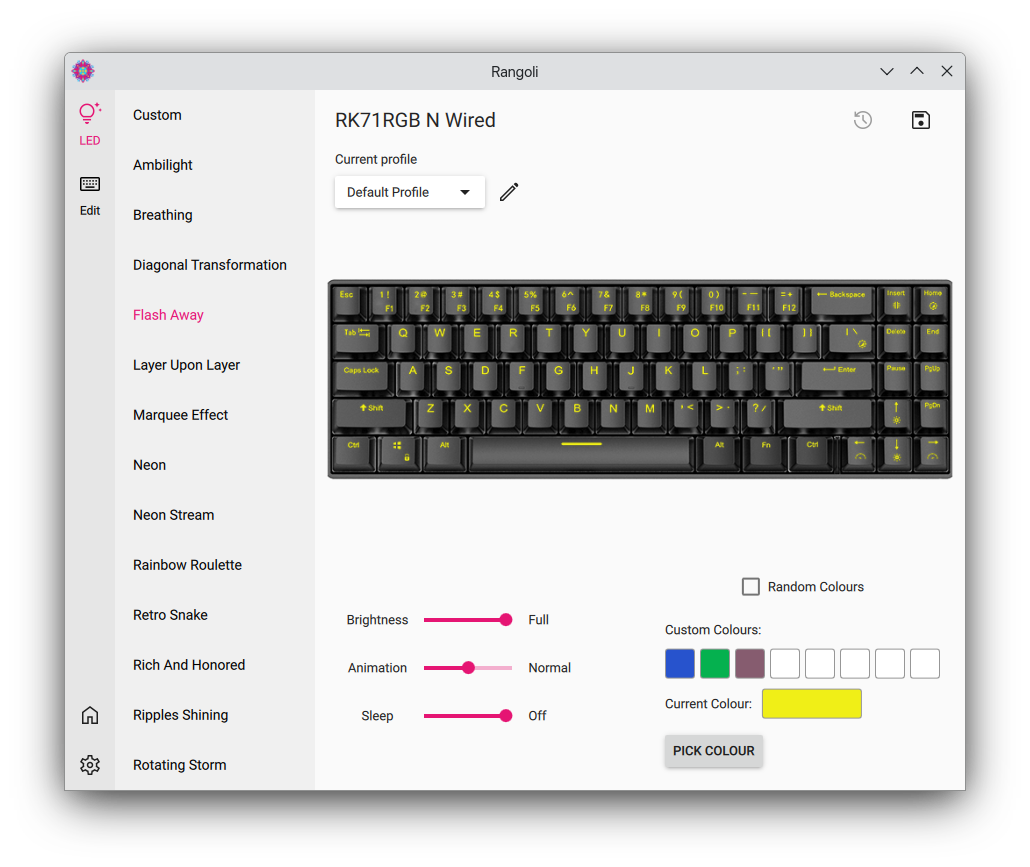Click the Tab key on keyboard
The height and width of the screenshot is (867, 1030).
pyautogui.click(x=358, y=340)
